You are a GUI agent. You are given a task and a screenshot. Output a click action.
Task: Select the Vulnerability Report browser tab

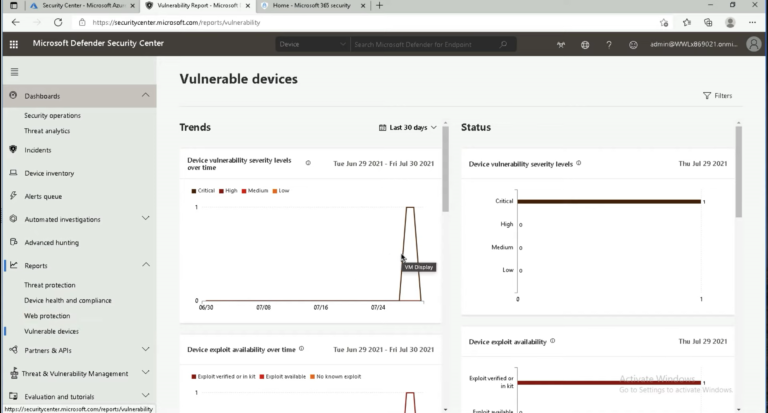tap(198, 6)
